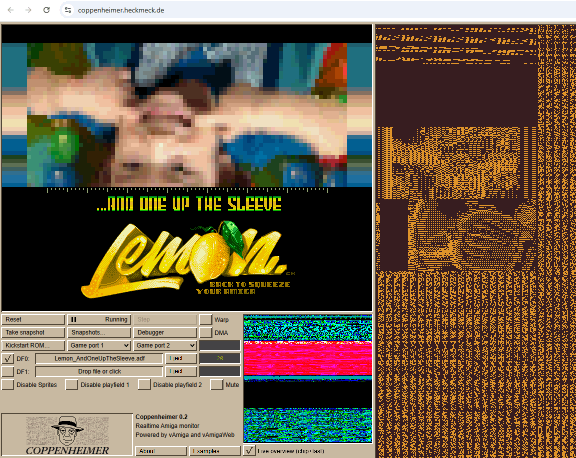Image resolution: width=576 pixels, height=458 pixels.
Task: Click the browser back arrow
Action: (x=11, y=10)
